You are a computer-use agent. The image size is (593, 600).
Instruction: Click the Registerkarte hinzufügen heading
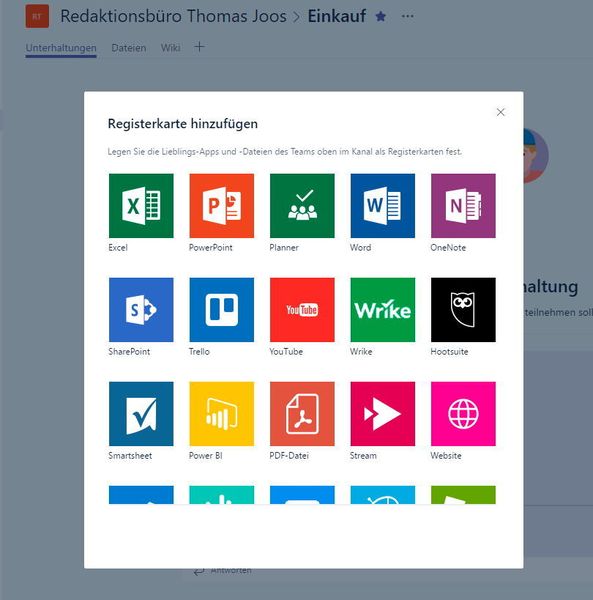pos(182,124)
